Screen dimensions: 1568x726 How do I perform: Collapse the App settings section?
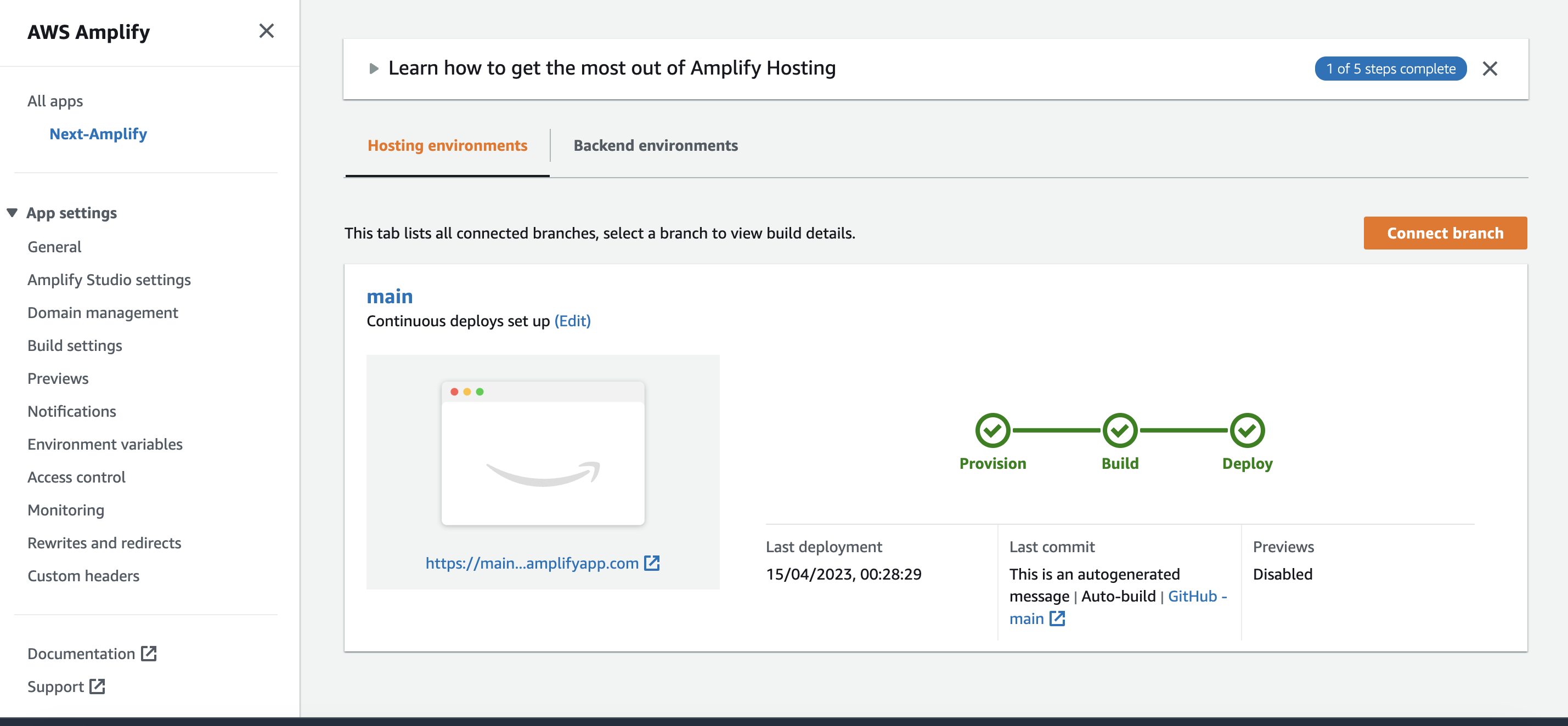point(12,212)
